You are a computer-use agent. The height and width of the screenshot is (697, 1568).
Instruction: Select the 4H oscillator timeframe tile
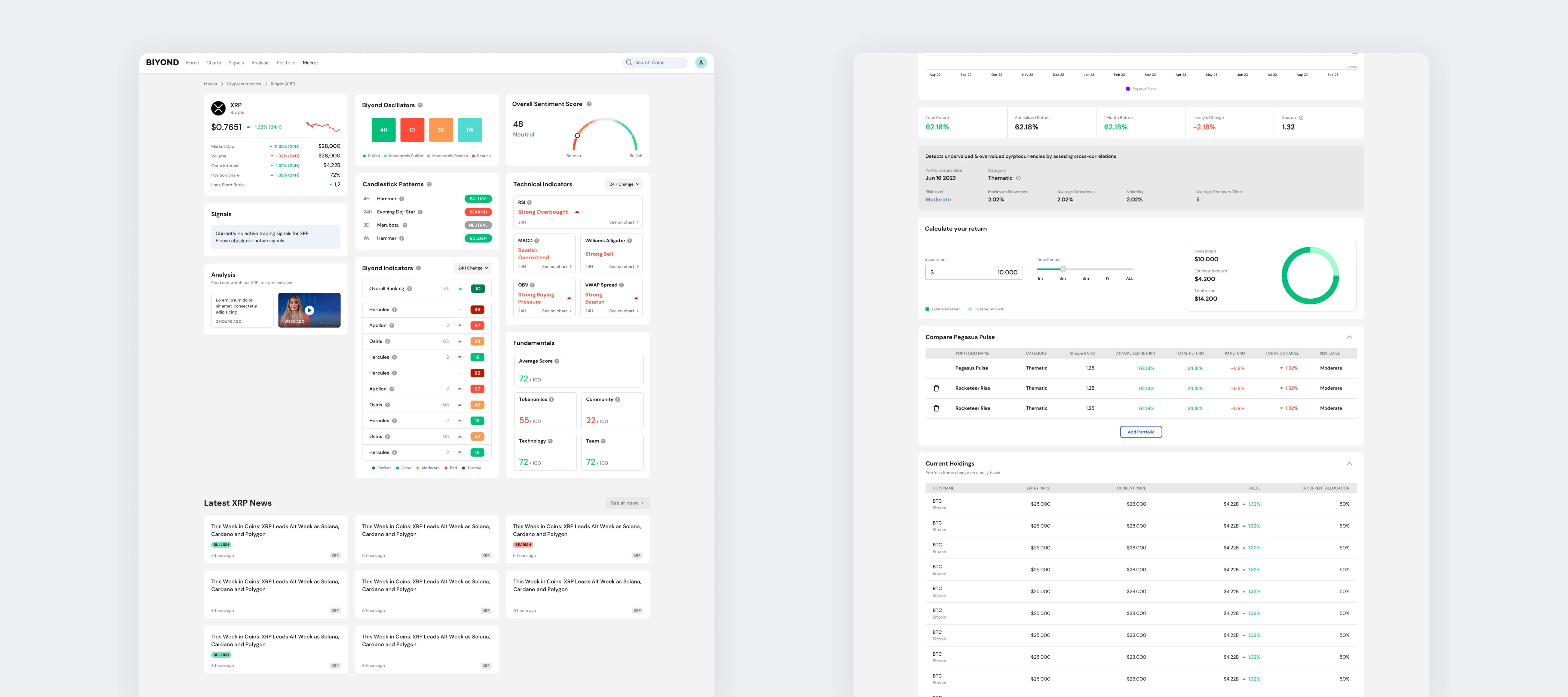coord(384,130)
